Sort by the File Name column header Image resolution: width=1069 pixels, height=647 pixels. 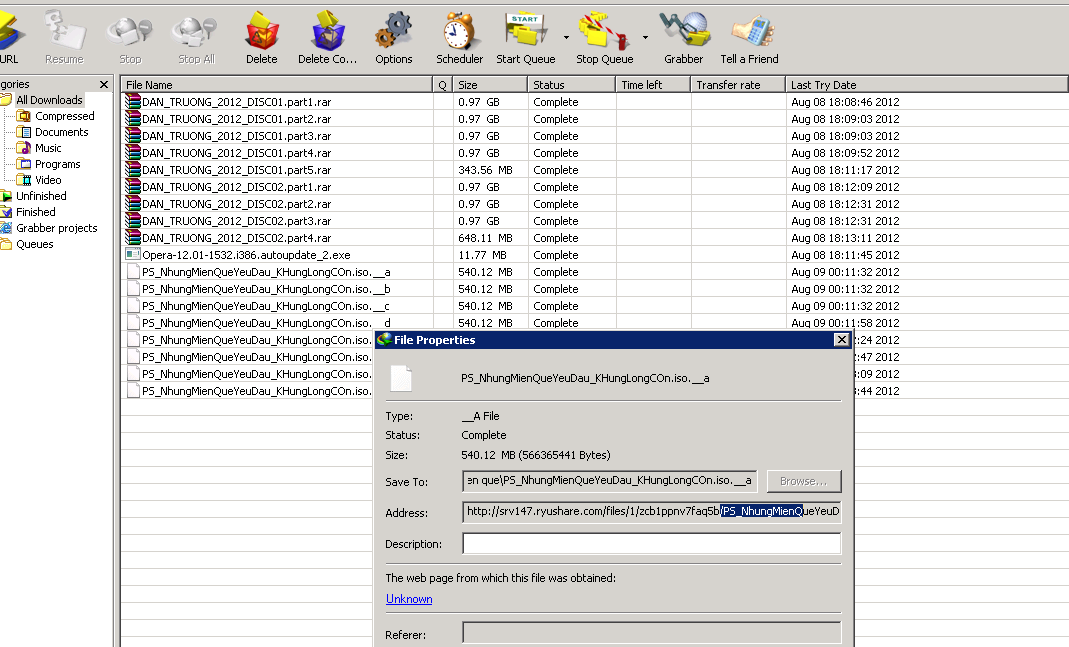coord(277,85)
